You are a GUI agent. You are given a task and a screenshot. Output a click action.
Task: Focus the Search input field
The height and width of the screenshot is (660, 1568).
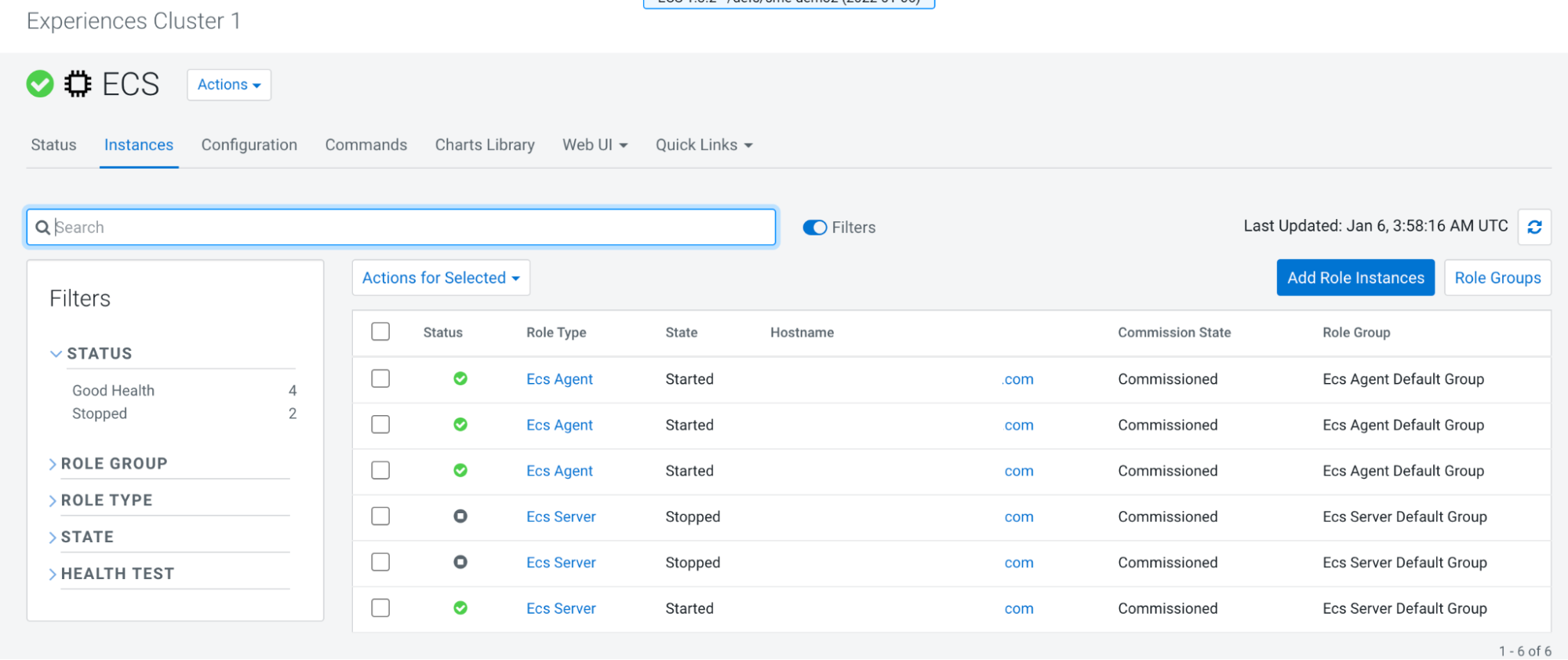(408, 228)
